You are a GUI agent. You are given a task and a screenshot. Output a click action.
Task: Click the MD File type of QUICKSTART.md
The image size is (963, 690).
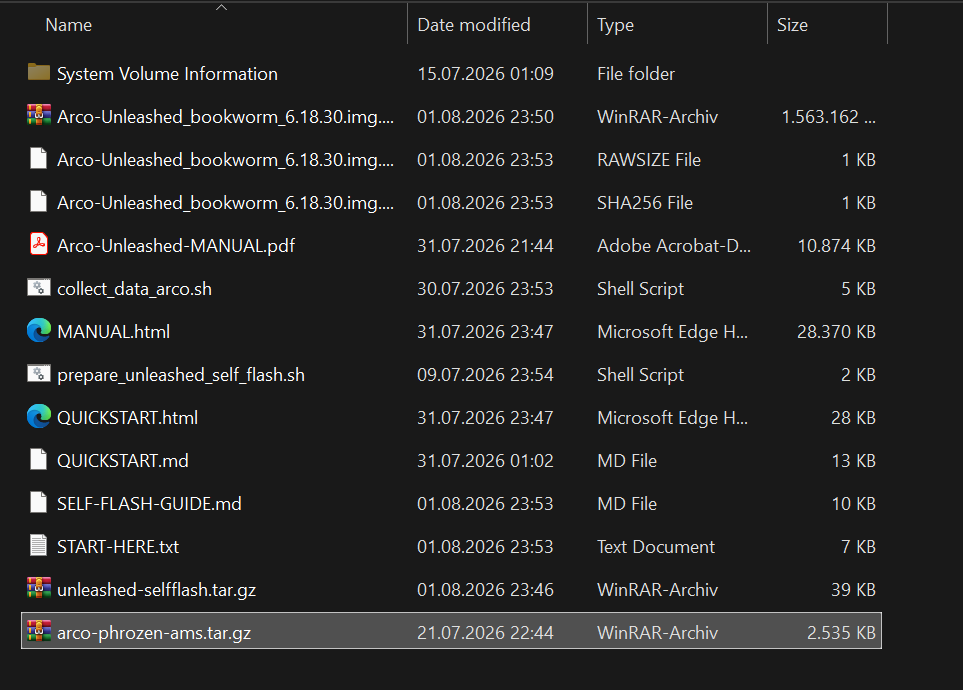click(627, 461)
